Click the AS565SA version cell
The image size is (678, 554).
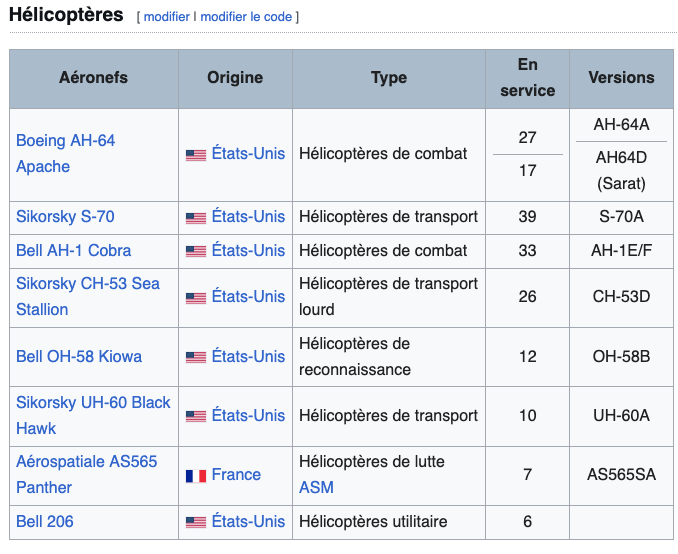coord(621,475)
